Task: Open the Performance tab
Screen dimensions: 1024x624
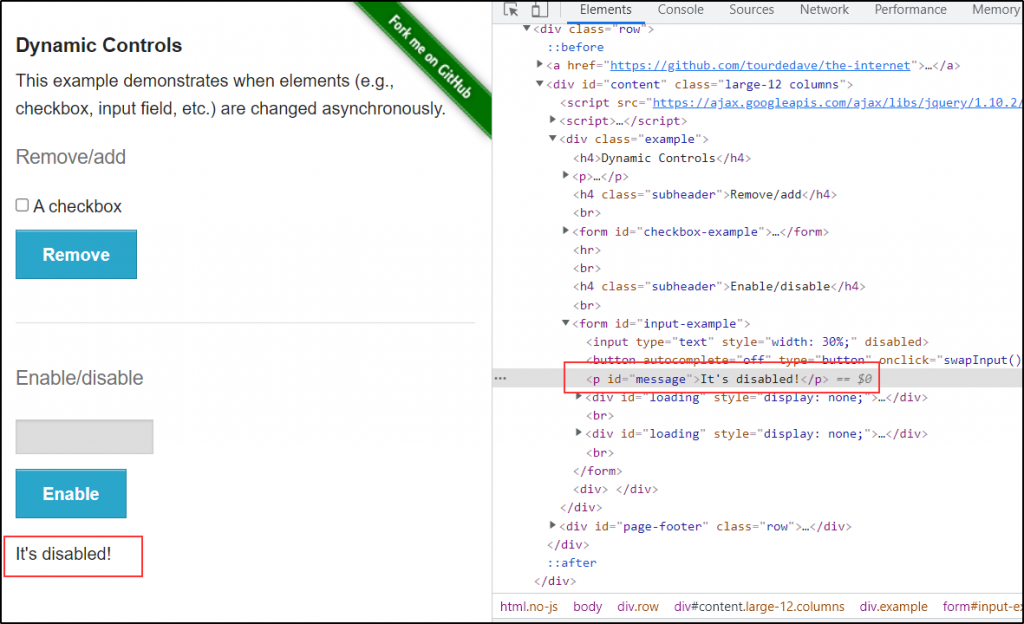Action: tap(910, 10)
